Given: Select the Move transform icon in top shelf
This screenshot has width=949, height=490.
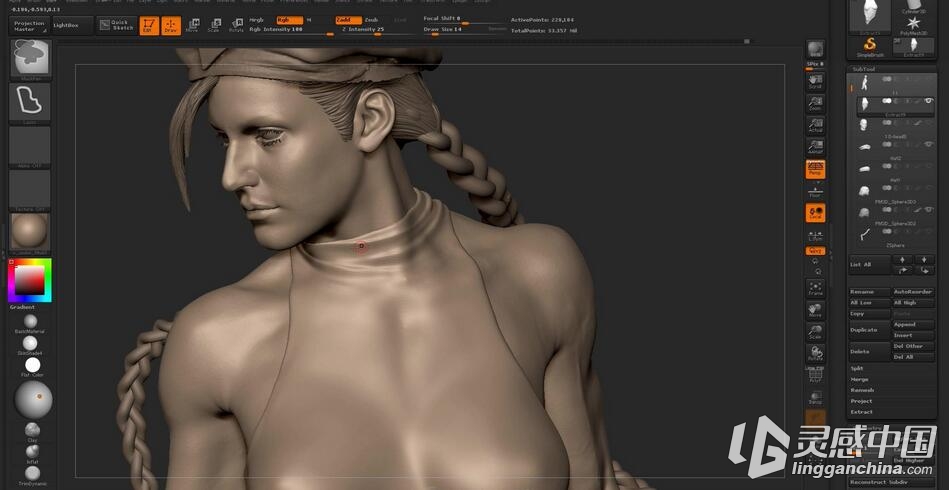Looking at the screenshot, I should (x=192, y=25).
